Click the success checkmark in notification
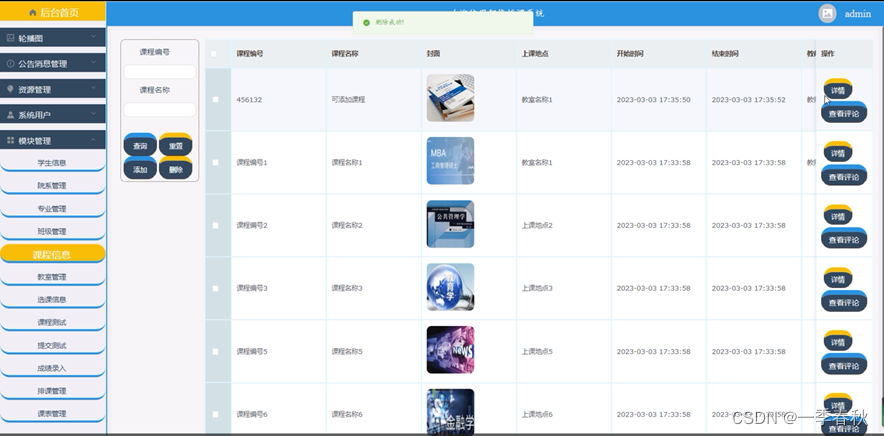 tap(366, 23)
